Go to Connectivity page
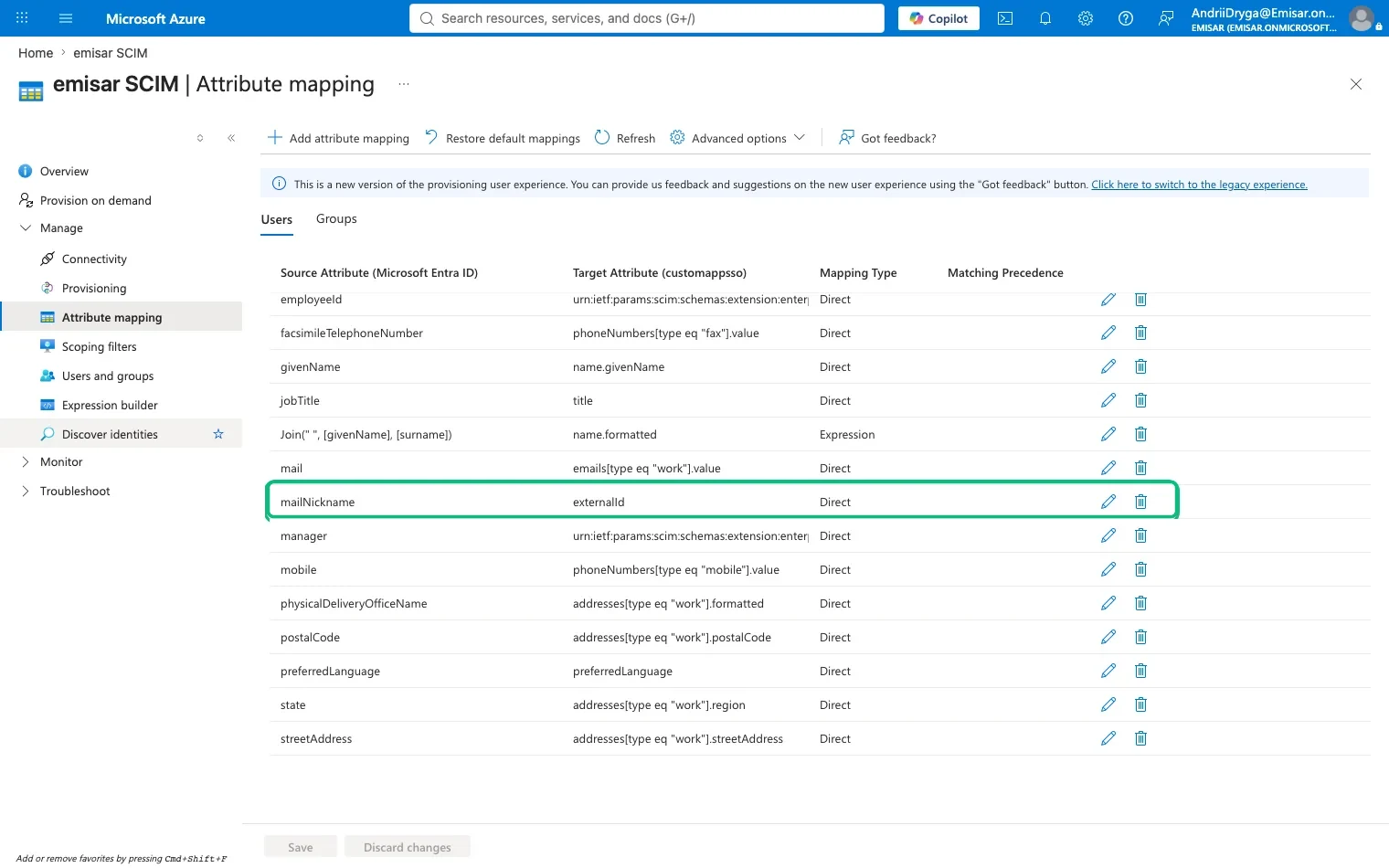1389x868 pixels. pos(94,259)
